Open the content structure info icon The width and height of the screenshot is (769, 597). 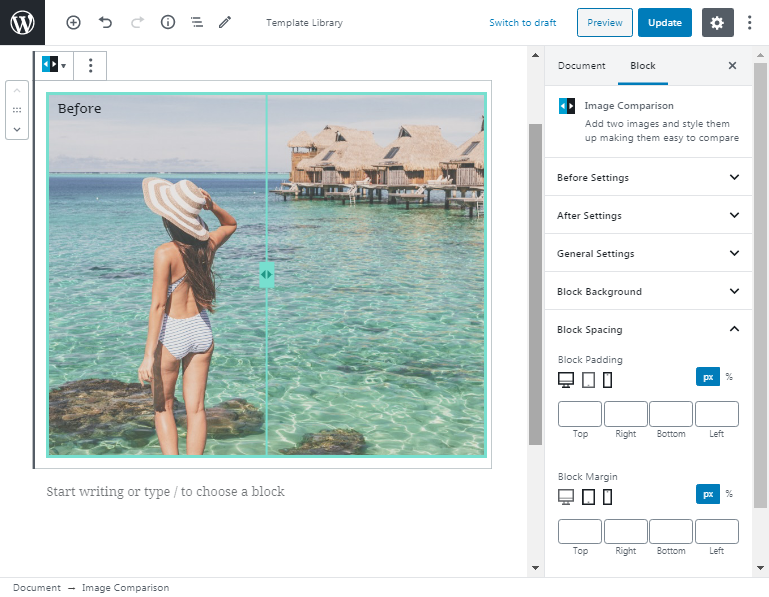coord(168,22)
